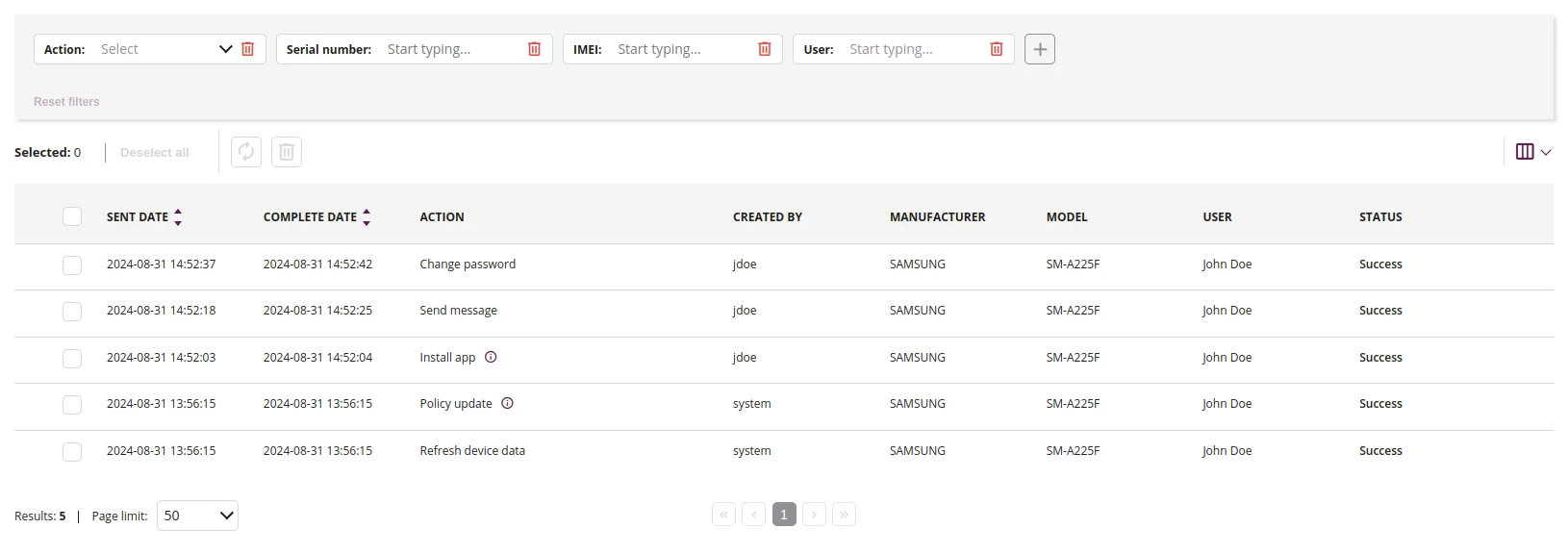The image size is (1568, 554).
Task: Focus the Serial number filter input
Action: click(x=452, y=49)
